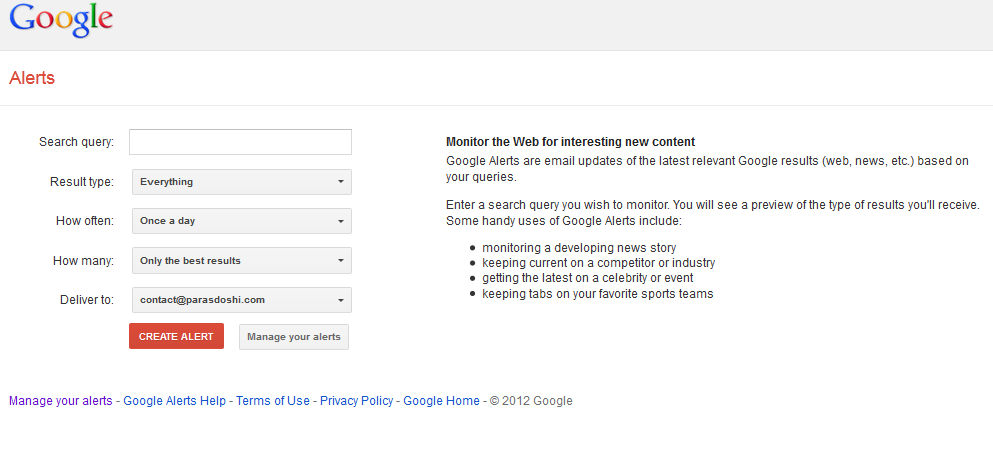
Task: Open the Manage your alerts footer link
Action: (61, 401)
